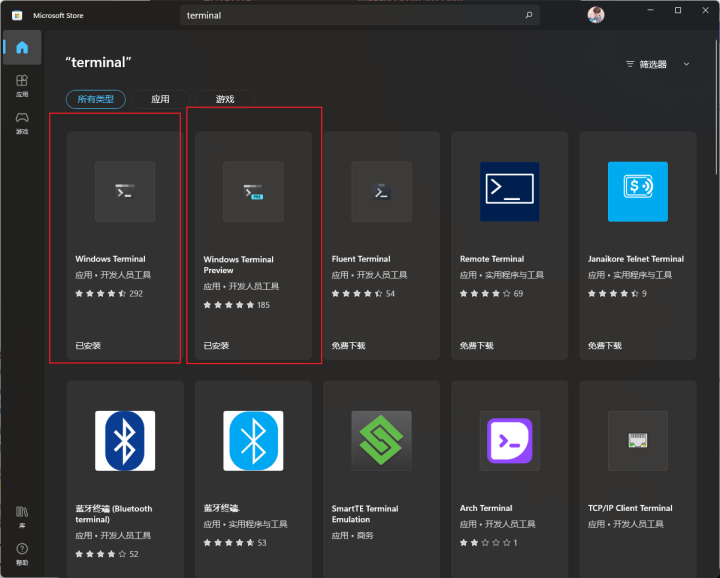The height and width of the screenshot is (578, 720).
Task: Open the user profile avatar
Action: pyautogui.click(x=596, y=15)
